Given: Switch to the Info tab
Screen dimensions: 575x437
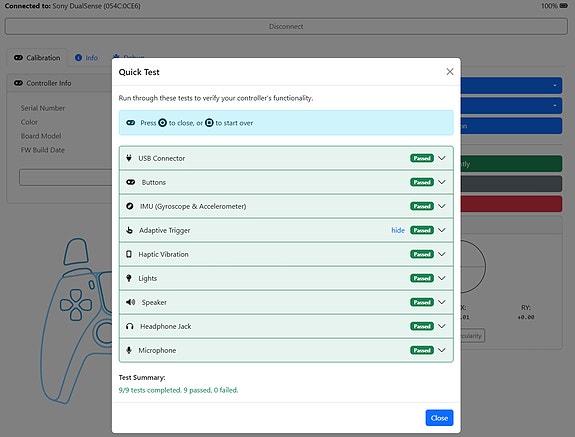Looking at the screenshot, I should click(87, 58).
